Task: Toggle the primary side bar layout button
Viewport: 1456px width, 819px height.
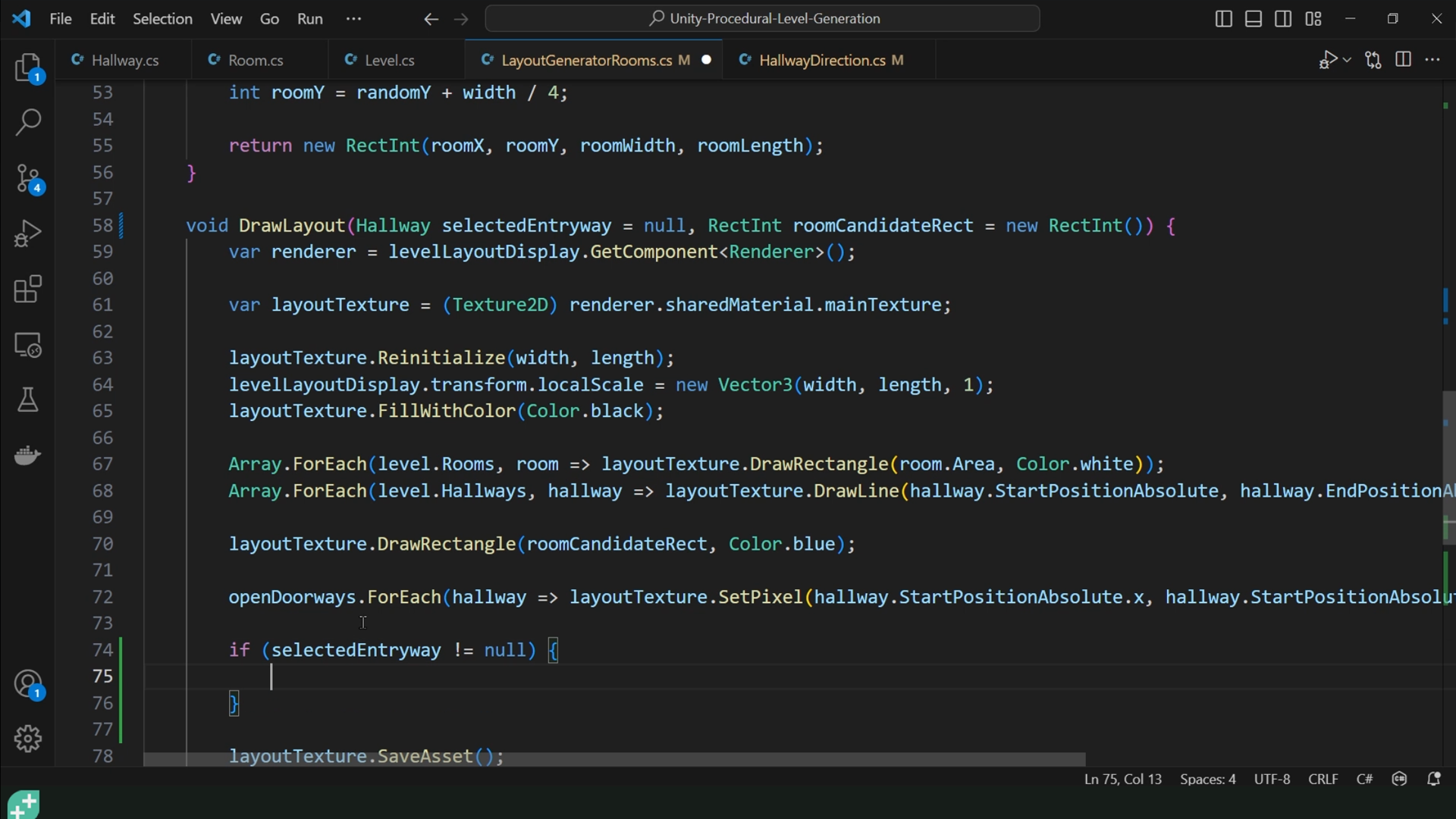Action: 1223,19
